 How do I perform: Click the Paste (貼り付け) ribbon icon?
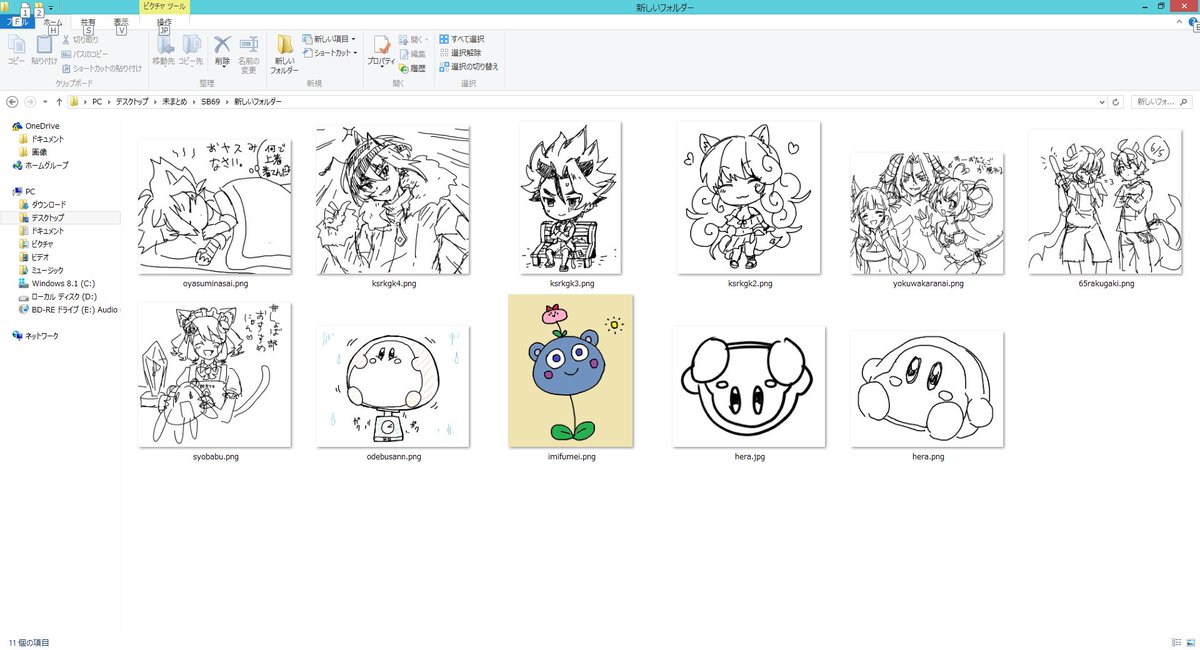click(x=44, y=46)
